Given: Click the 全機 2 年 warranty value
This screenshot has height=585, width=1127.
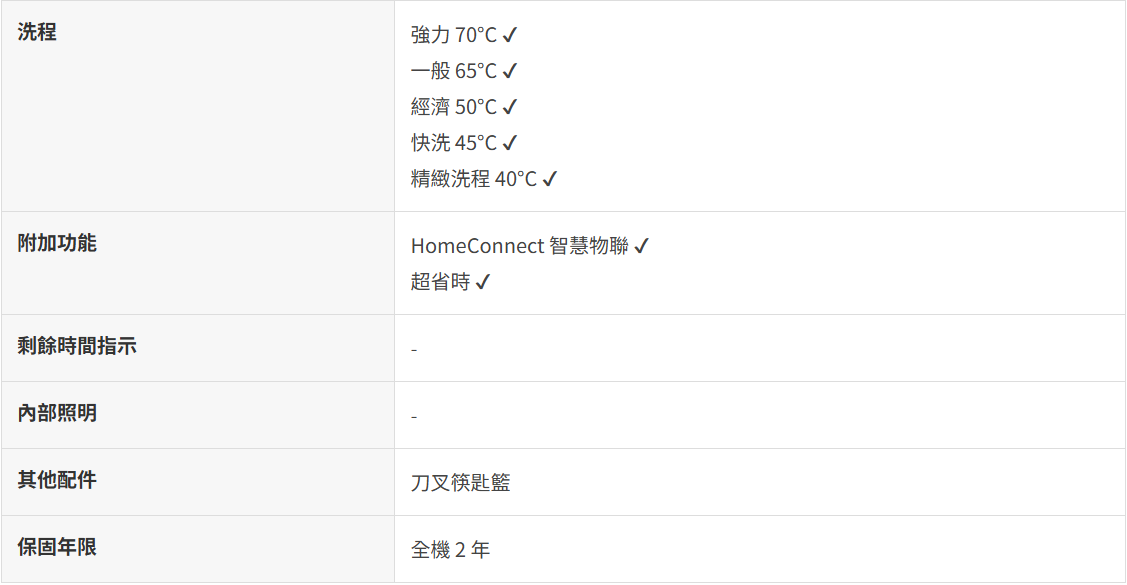Looking at the screenshot, I should coord(450,550).
